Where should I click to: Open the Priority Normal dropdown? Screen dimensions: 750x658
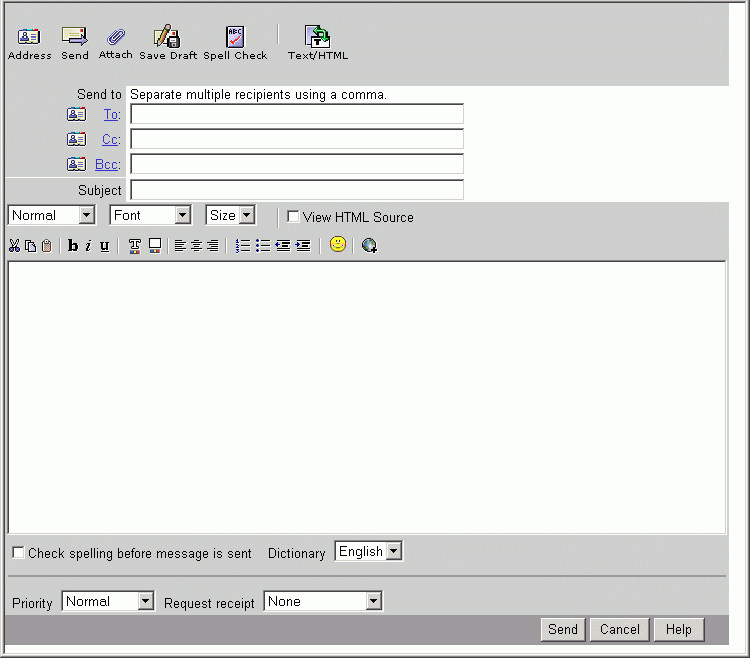point(108,601)
